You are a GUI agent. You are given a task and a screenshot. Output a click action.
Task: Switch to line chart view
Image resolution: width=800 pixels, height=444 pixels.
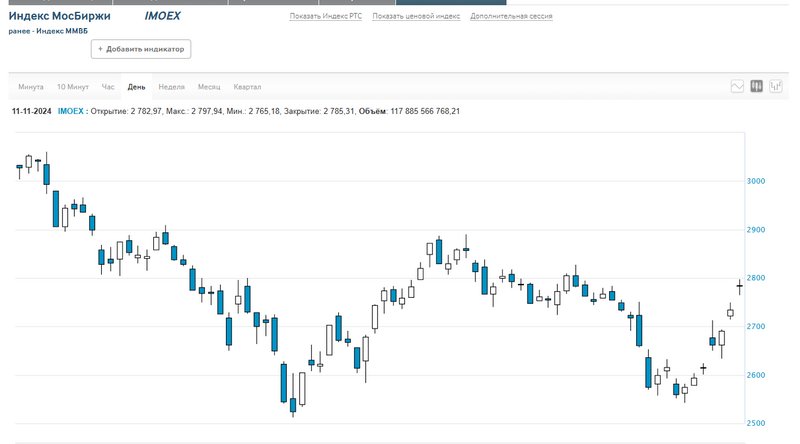[737, 87]
